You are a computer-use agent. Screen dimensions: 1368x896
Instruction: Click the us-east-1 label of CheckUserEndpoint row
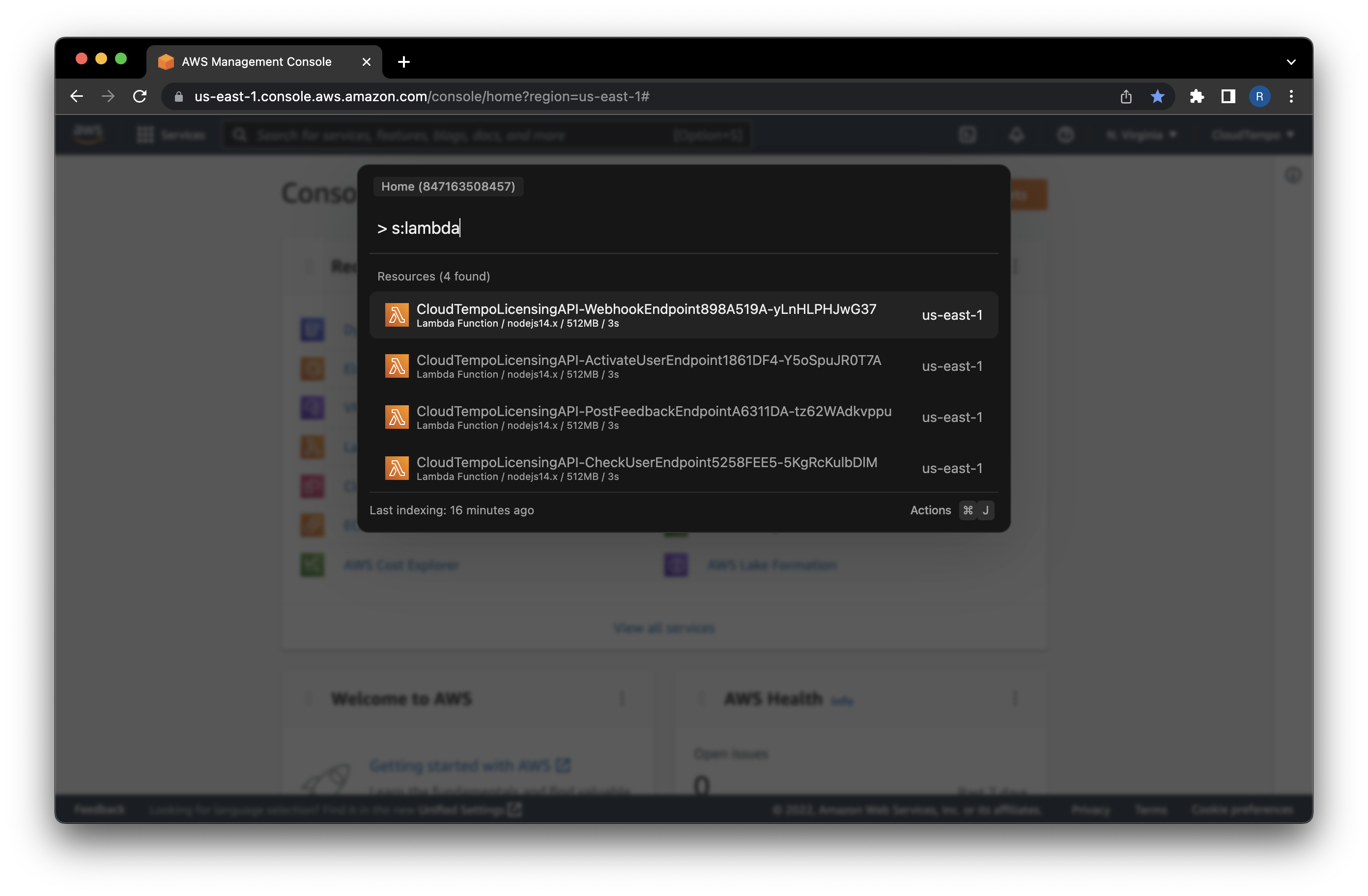pyautogui.click(x=952, y=469)
